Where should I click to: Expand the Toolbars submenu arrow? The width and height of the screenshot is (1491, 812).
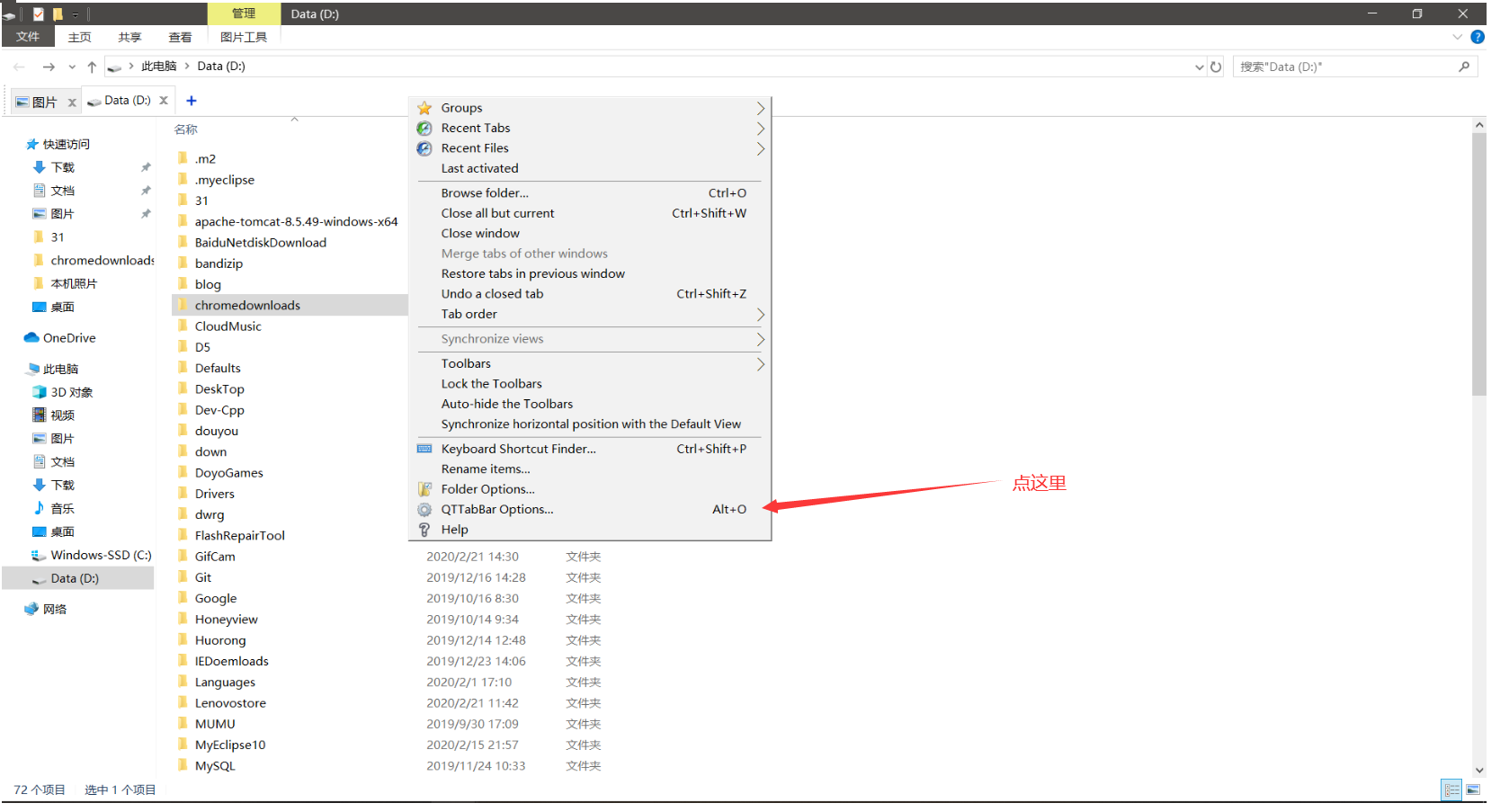coord(761,364)
